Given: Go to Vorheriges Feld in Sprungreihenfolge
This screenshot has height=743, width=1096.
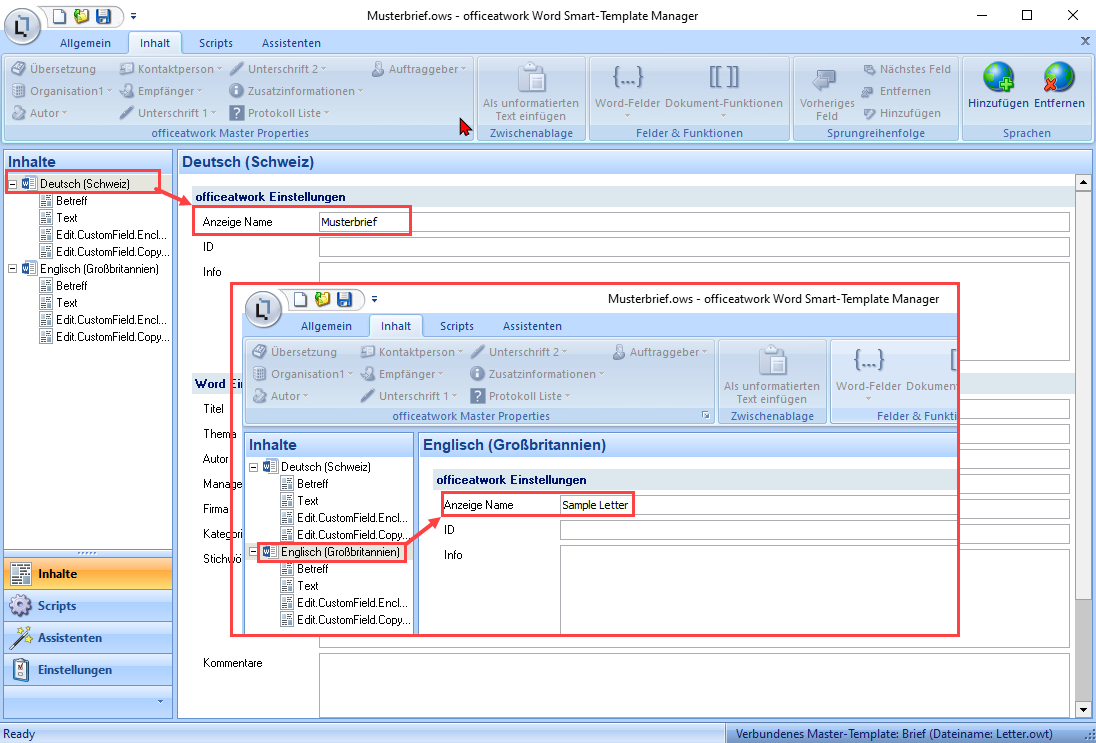Looking at the screenshot, I should tap(827, 94).
